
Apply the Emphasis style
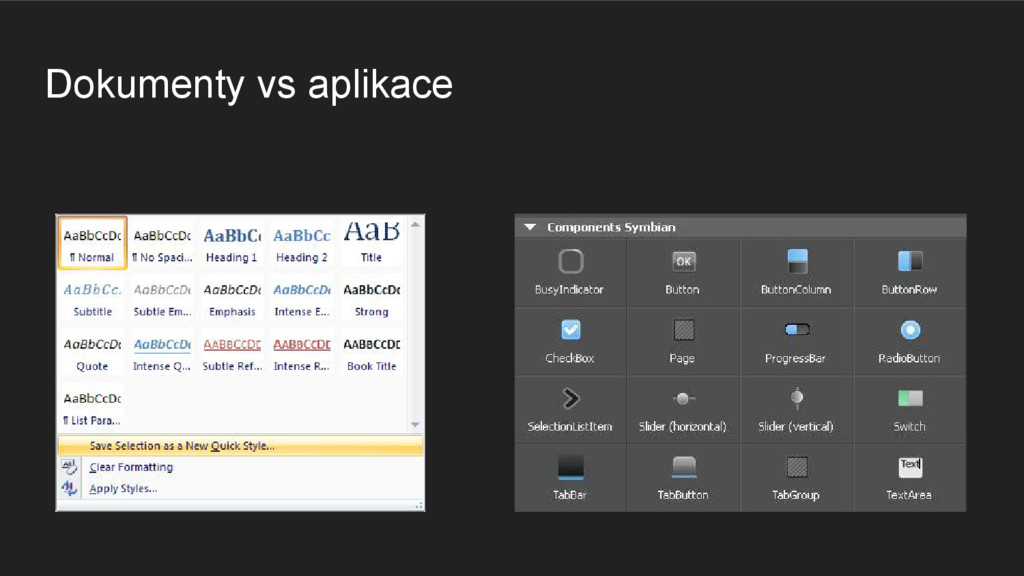(232, 298)
